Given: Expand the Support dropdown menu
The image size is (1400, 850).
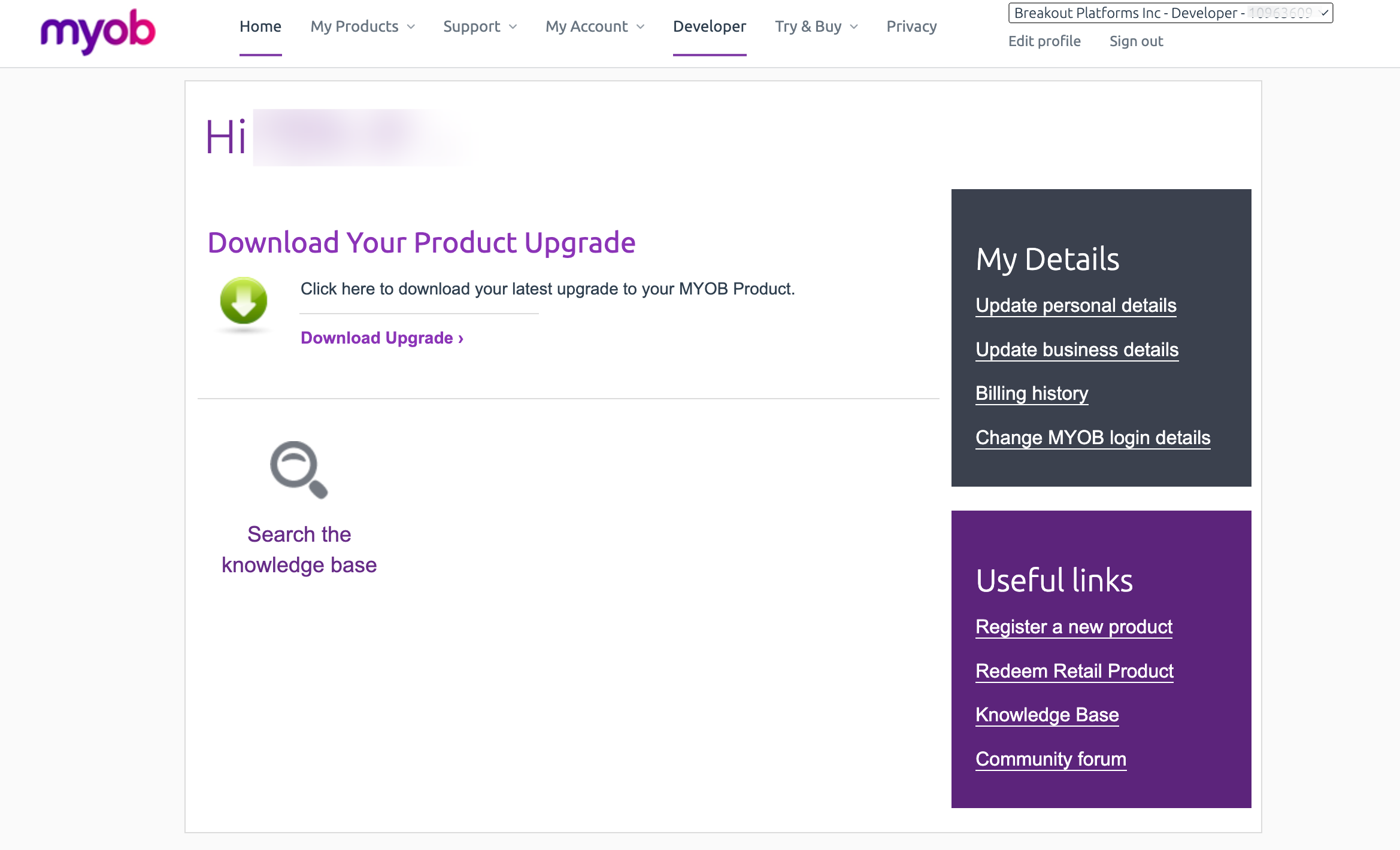Looking at the screenshot, I should click(x=480, y=26).
